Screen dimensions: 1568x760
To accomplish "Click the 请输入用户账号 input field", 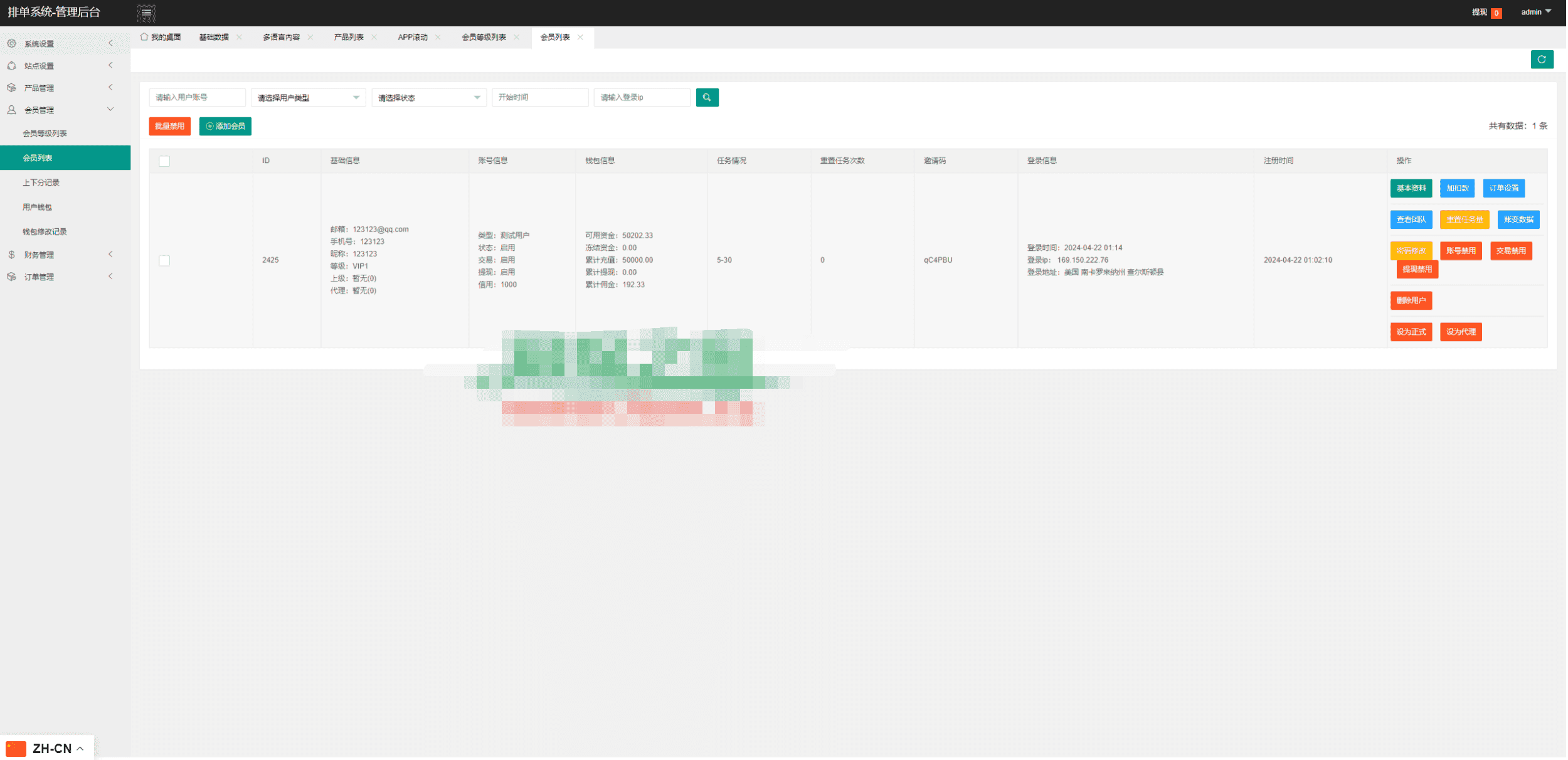I will 197,97.
